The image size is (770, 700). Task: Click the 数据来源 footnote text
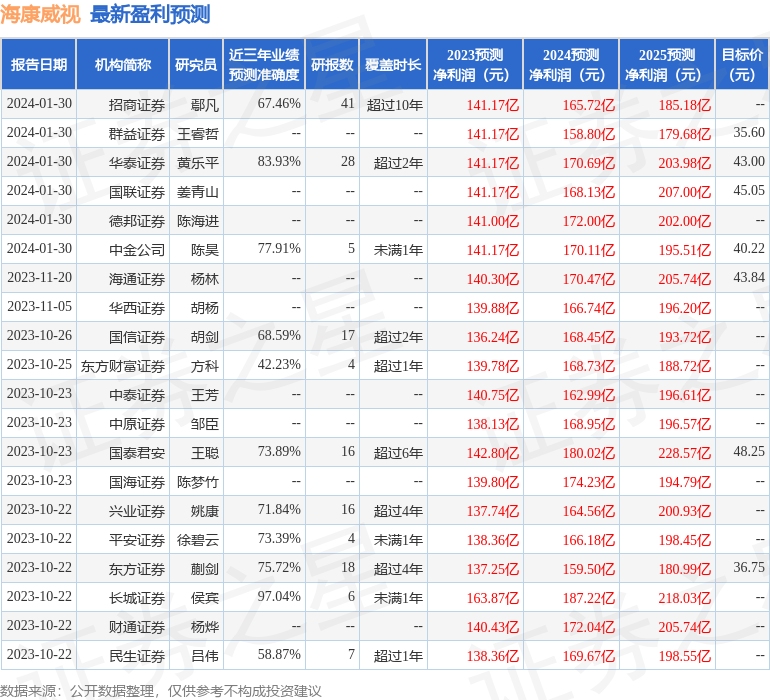tap(161, 691)
